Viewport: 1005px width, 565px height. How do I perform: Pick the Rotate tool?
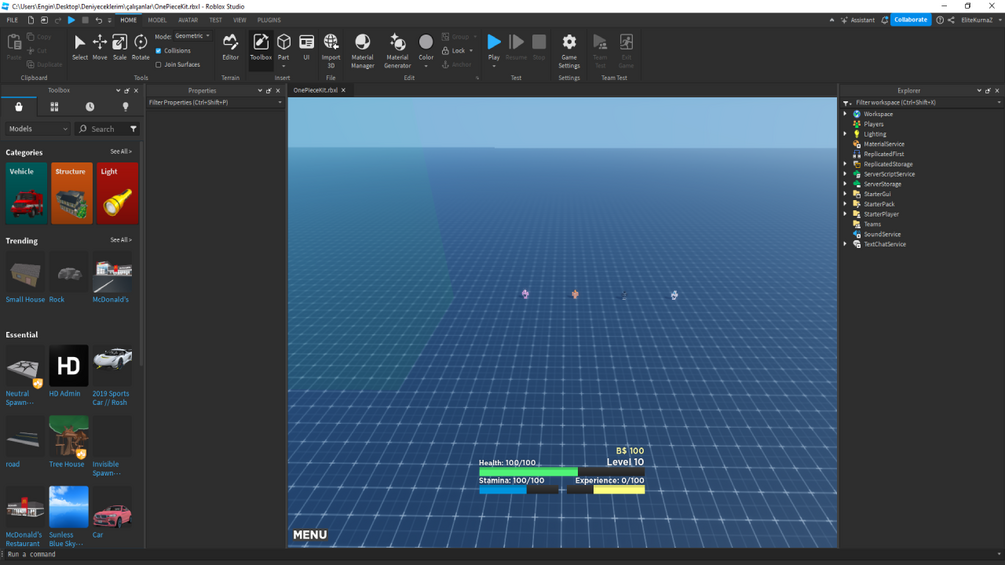[x=140, y=47]
